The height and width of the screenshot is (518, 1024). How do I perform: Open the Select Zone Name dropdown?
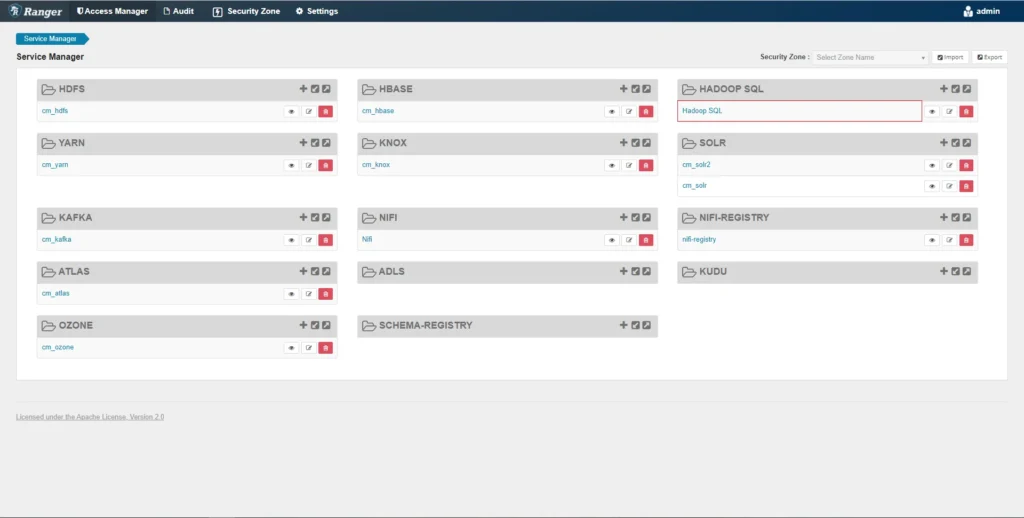click(870, 57)
